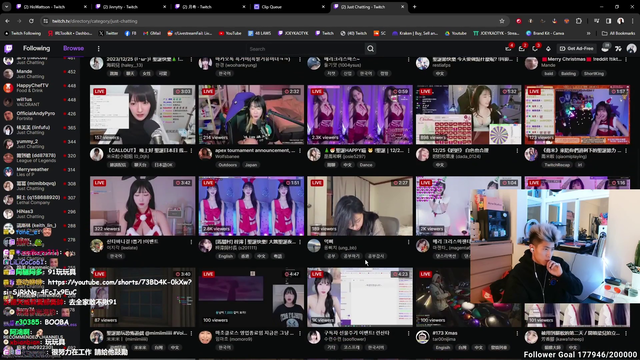Open the stream thumbnail with 322 viewers

coord(142,206)
